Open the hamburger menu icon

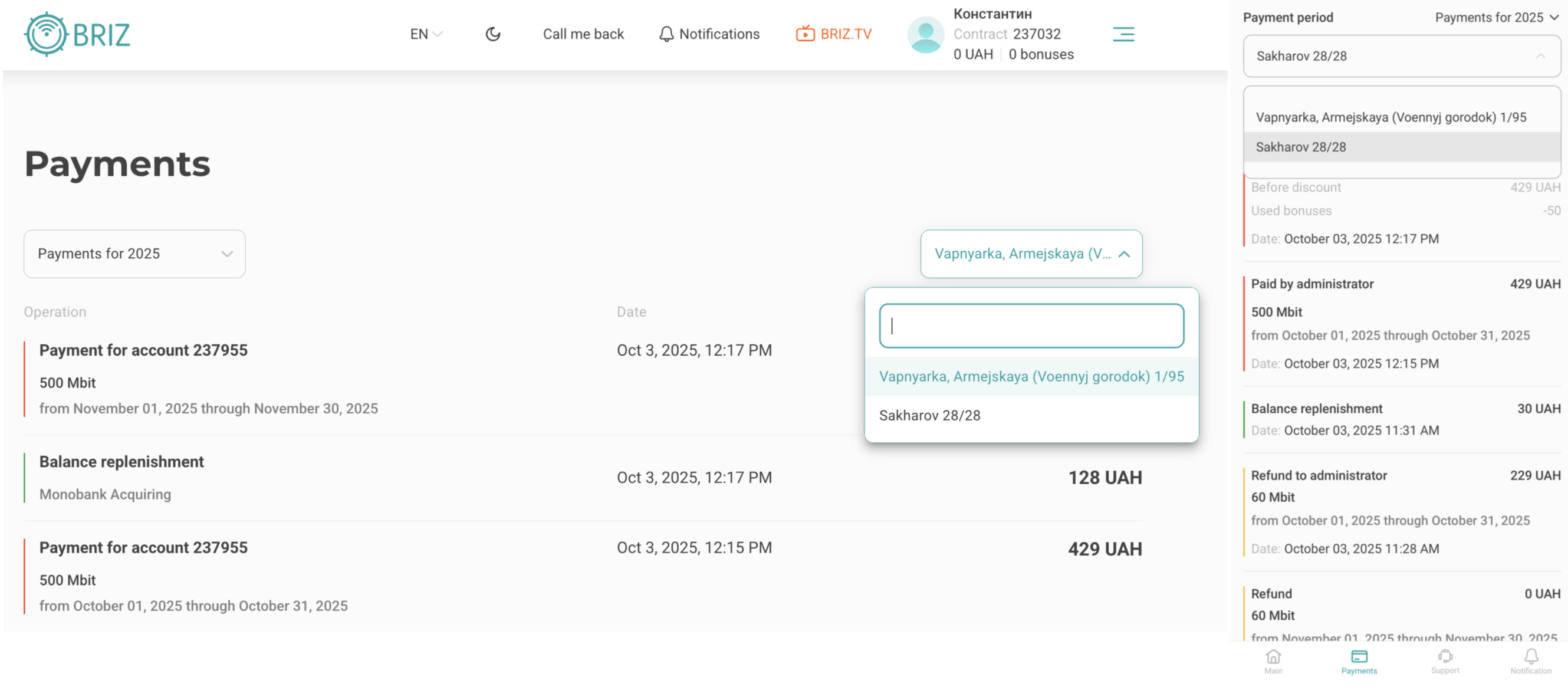pyautogui.click(x=1123, y=34)
